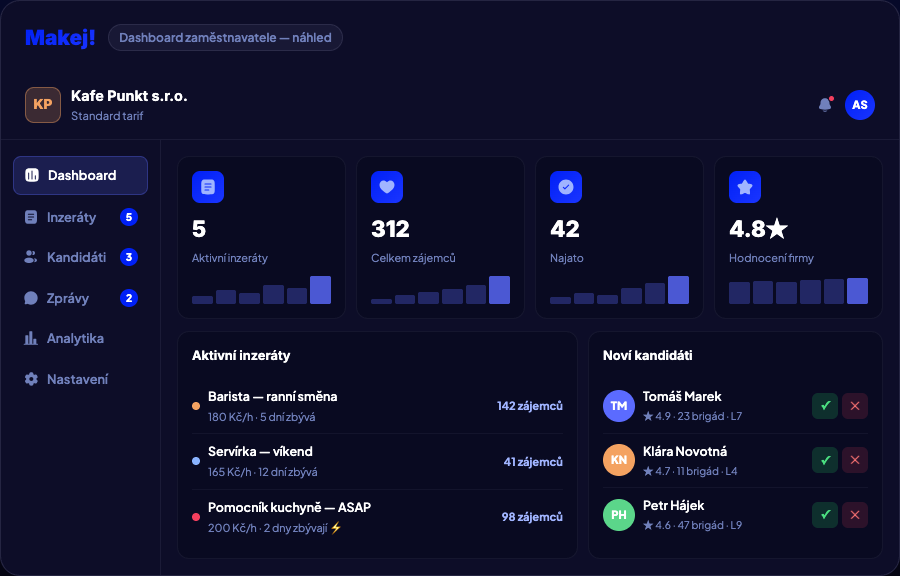This screenshot has height=576, width=900.
Task: Approve candidate Tomáš Marek with green check
Action: (825, 406)
